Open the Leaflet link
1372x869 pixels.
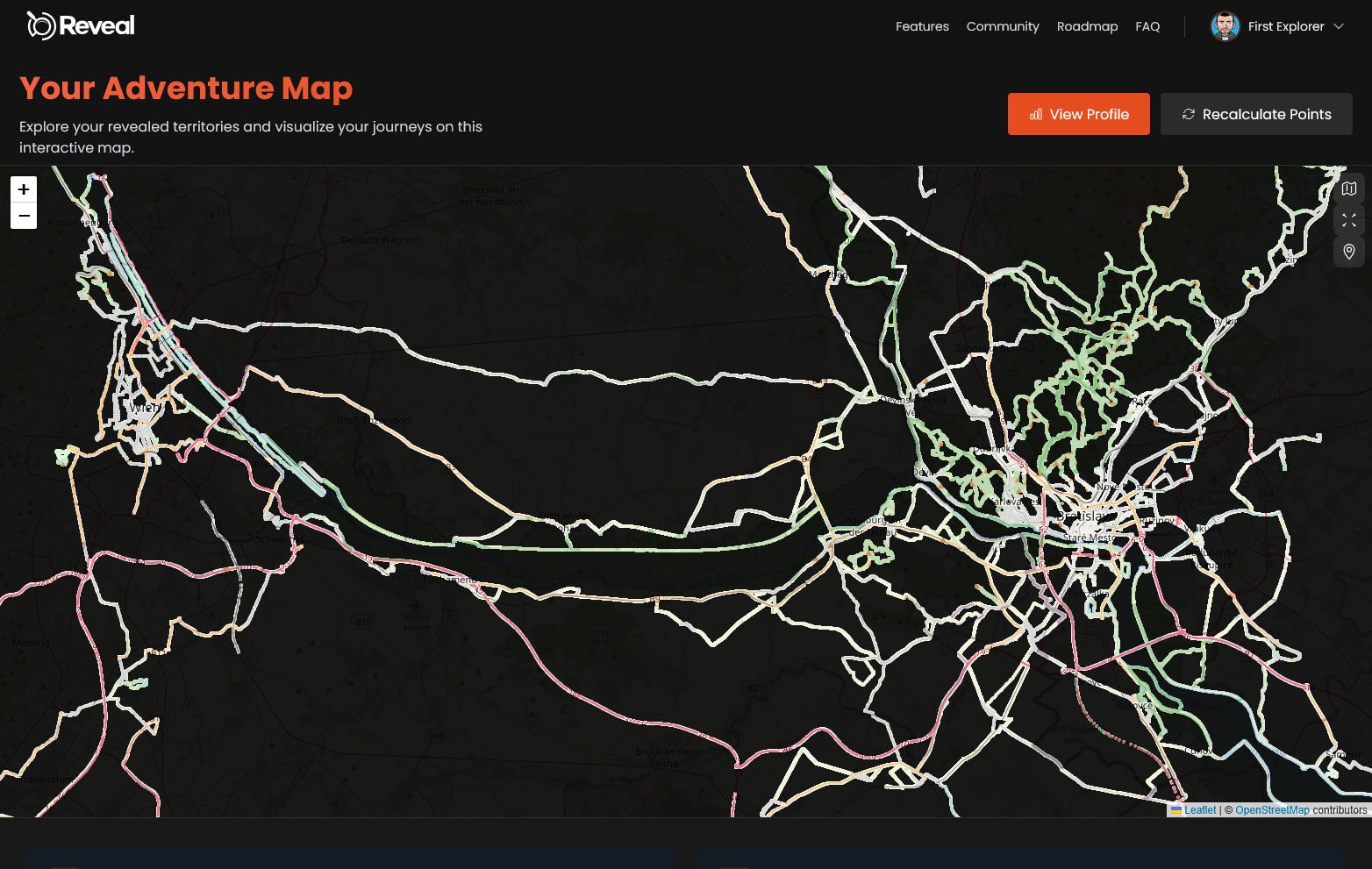1199,810
